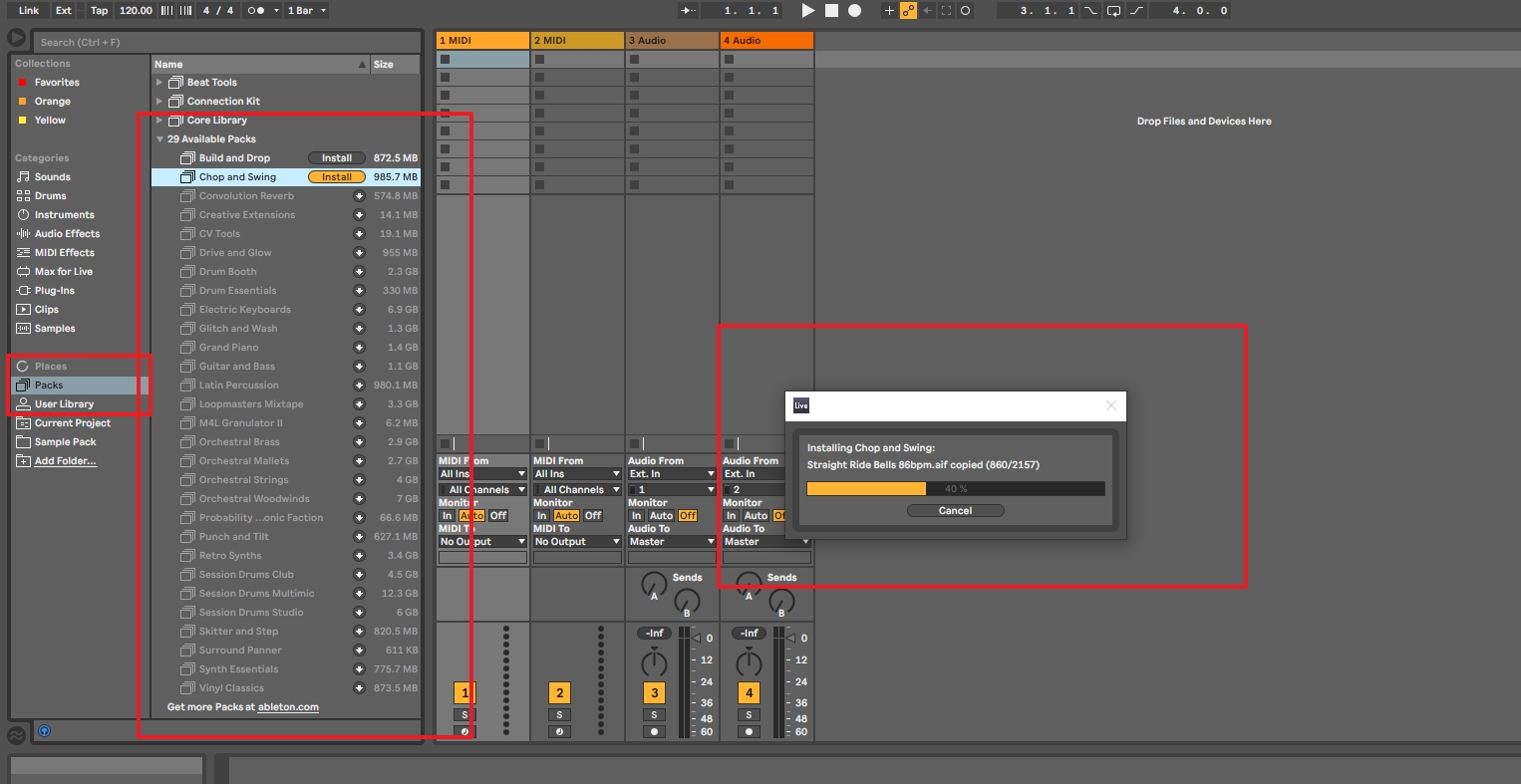Click the Arrangement Record button
Image resolution: width=1521 pixels, height=784 pixels.
tap(854, 10)
